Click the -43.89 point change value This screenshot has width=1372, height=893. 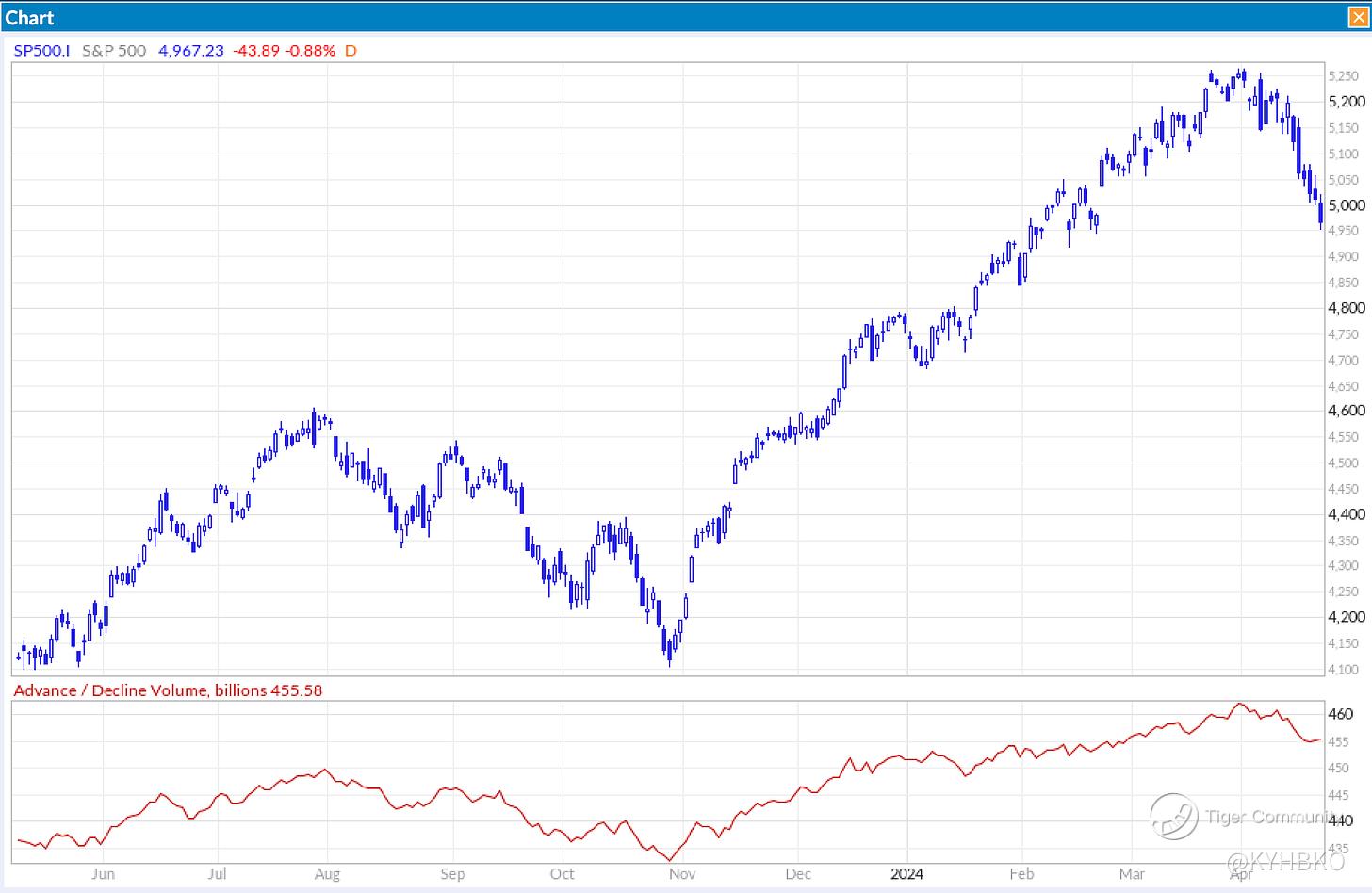pos(257,51)
